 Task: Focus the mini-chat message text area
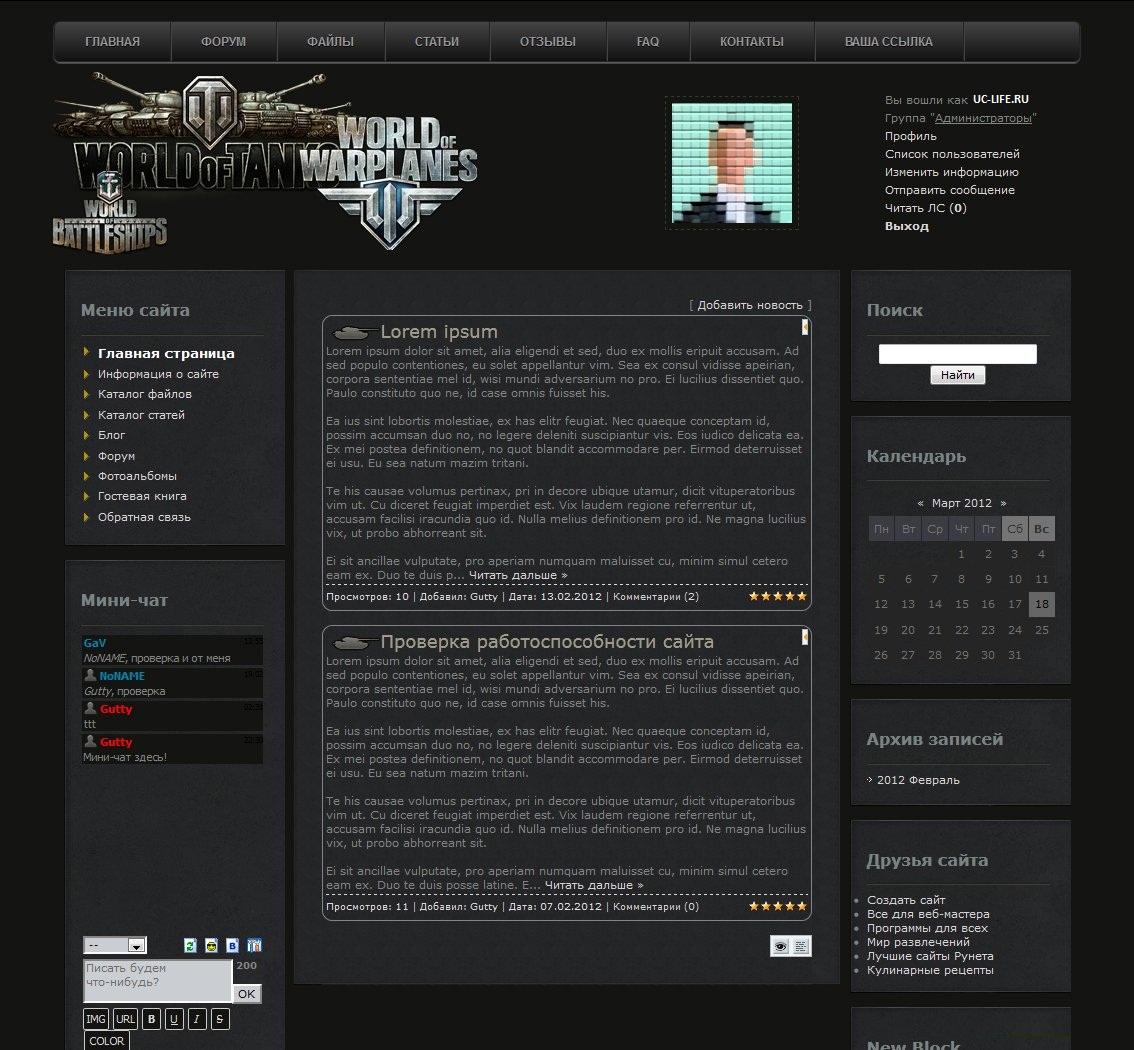[158, 981]
